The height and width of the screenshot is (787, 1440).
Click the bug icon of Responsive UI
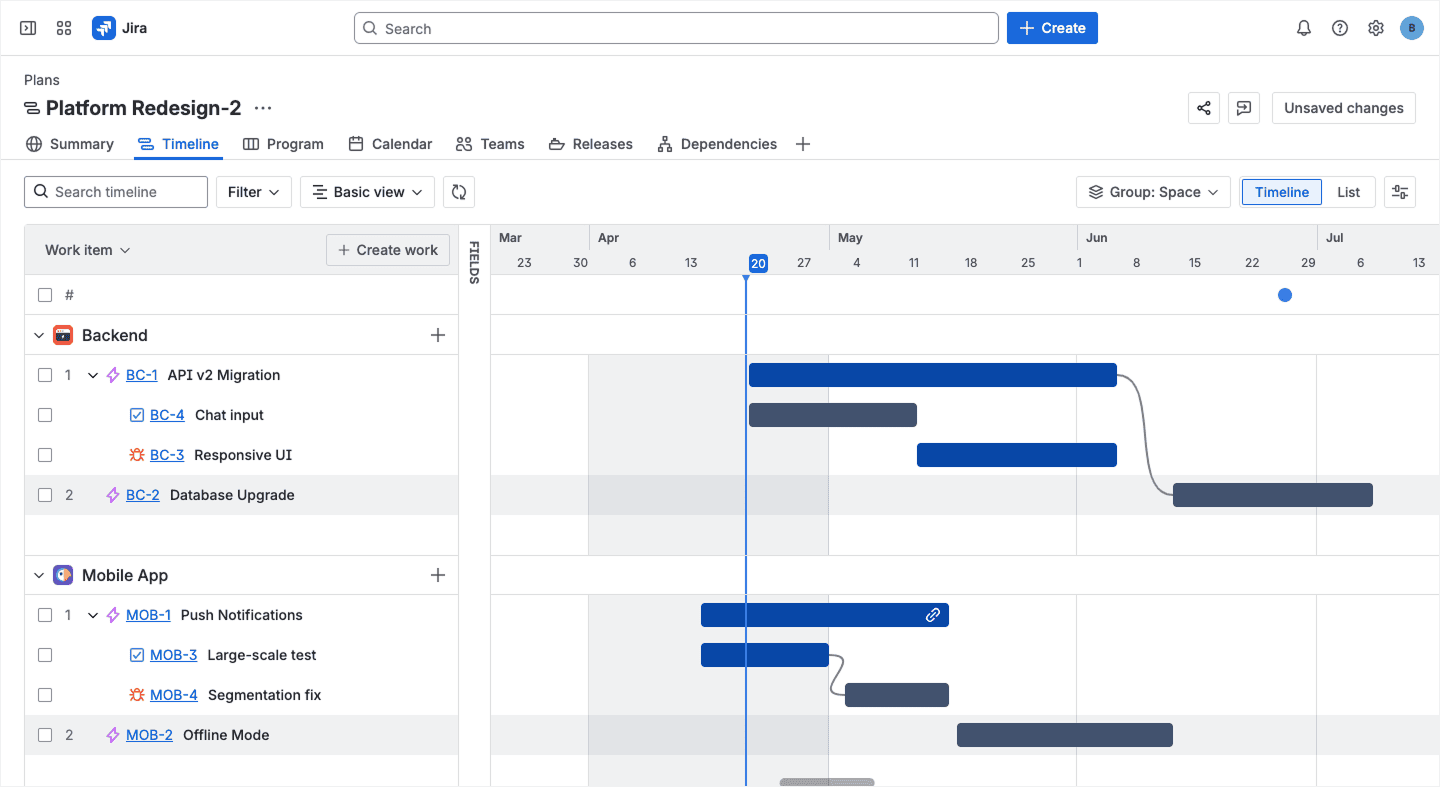(137, 455)
